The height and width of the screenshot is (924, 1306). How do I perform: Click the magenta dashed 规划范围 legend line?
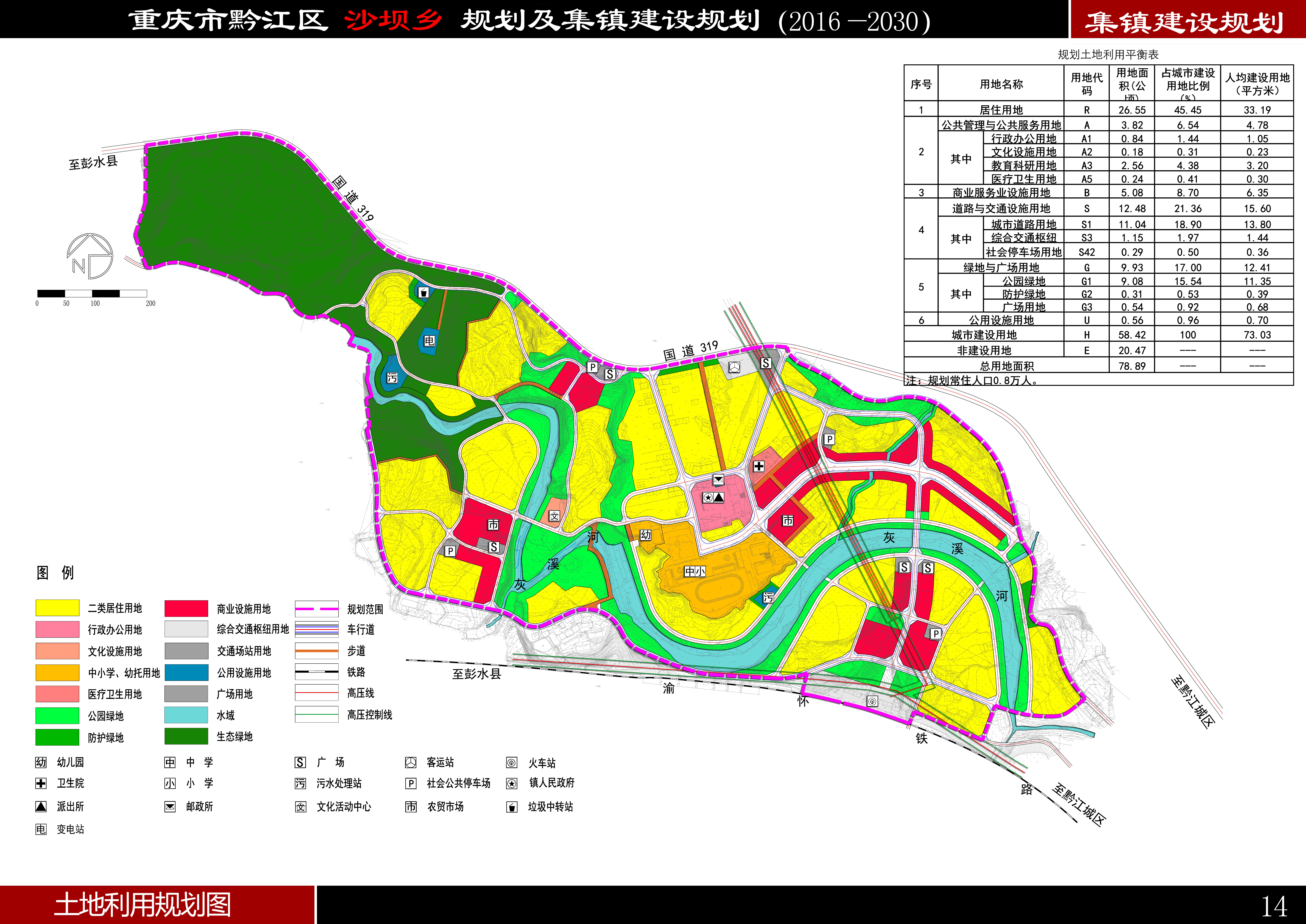[x=317, y=609]
